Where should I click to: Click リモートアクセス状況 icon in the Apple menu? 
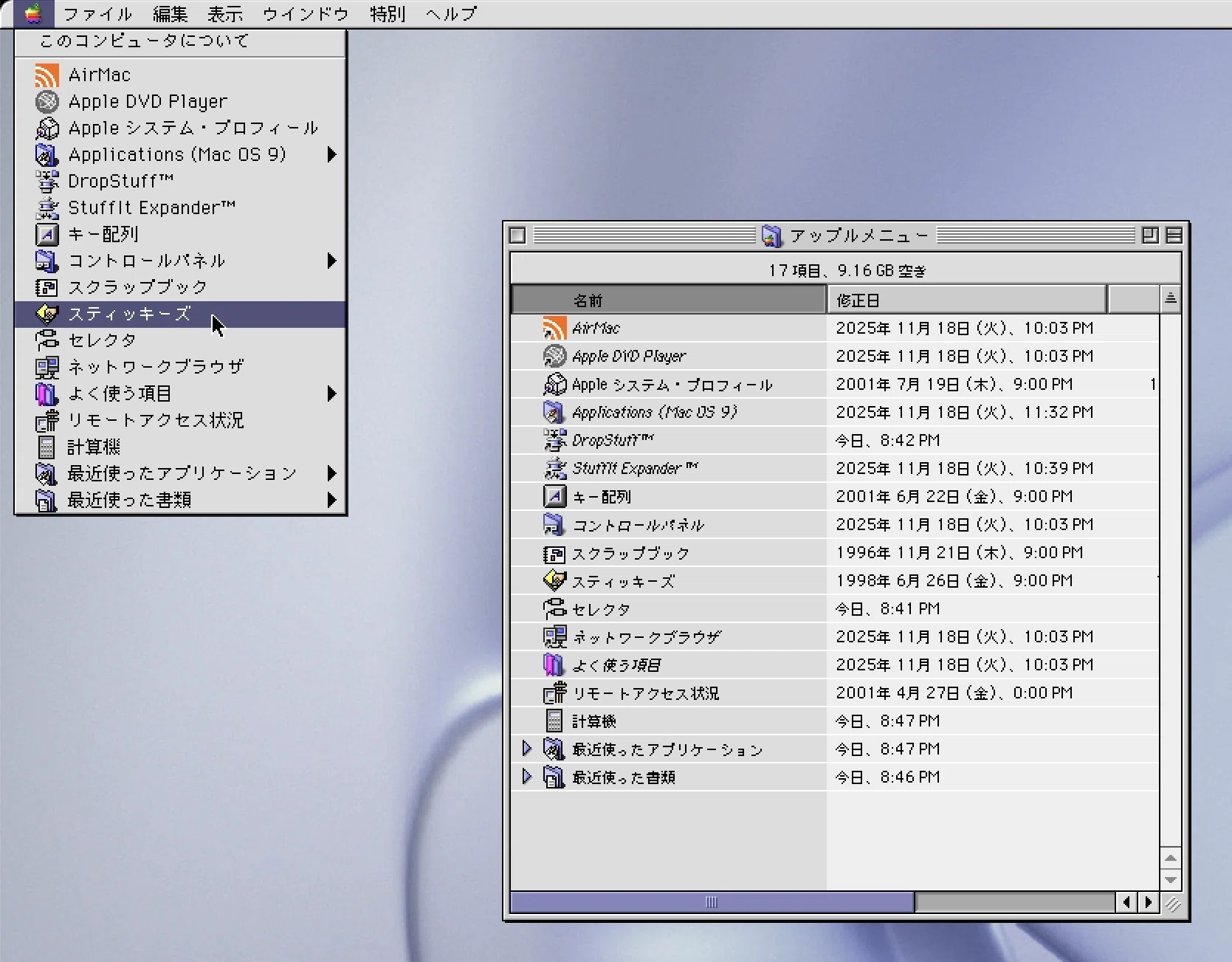47,421
